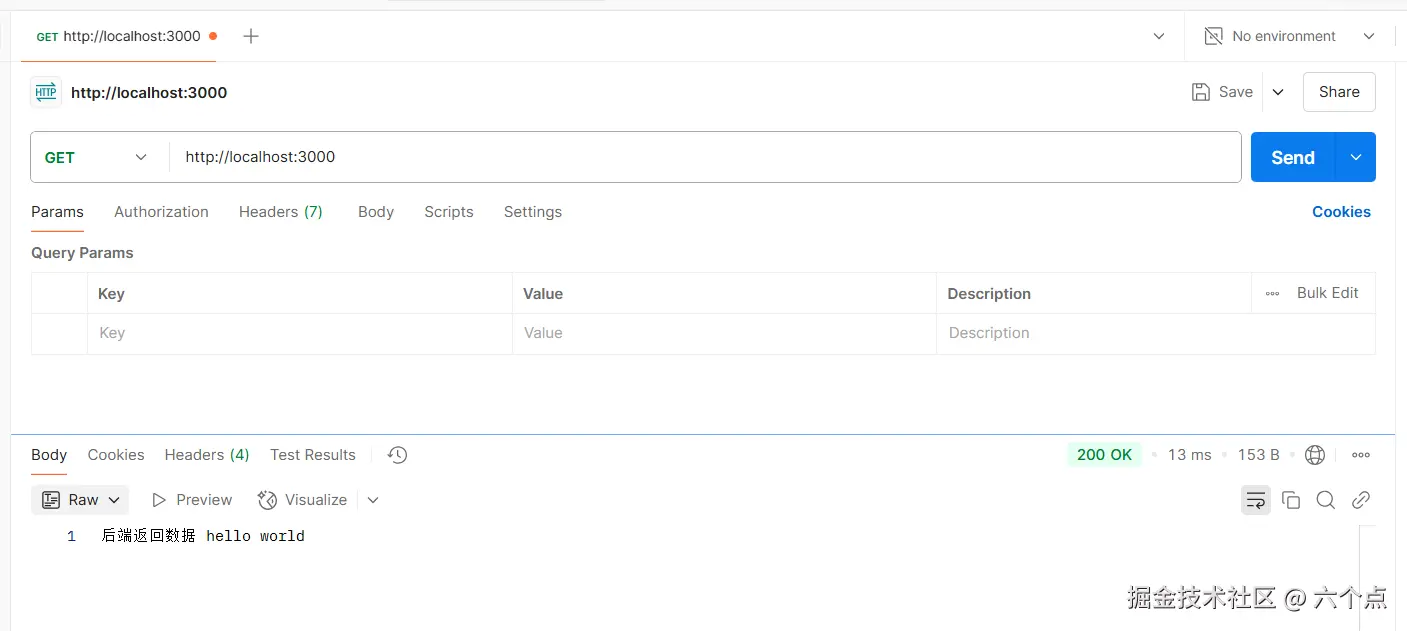Image resolution: width=1407 pixels, height=631 pixels.
Task: Click the network globe icon in response bar
Action: pos(1315,455)
